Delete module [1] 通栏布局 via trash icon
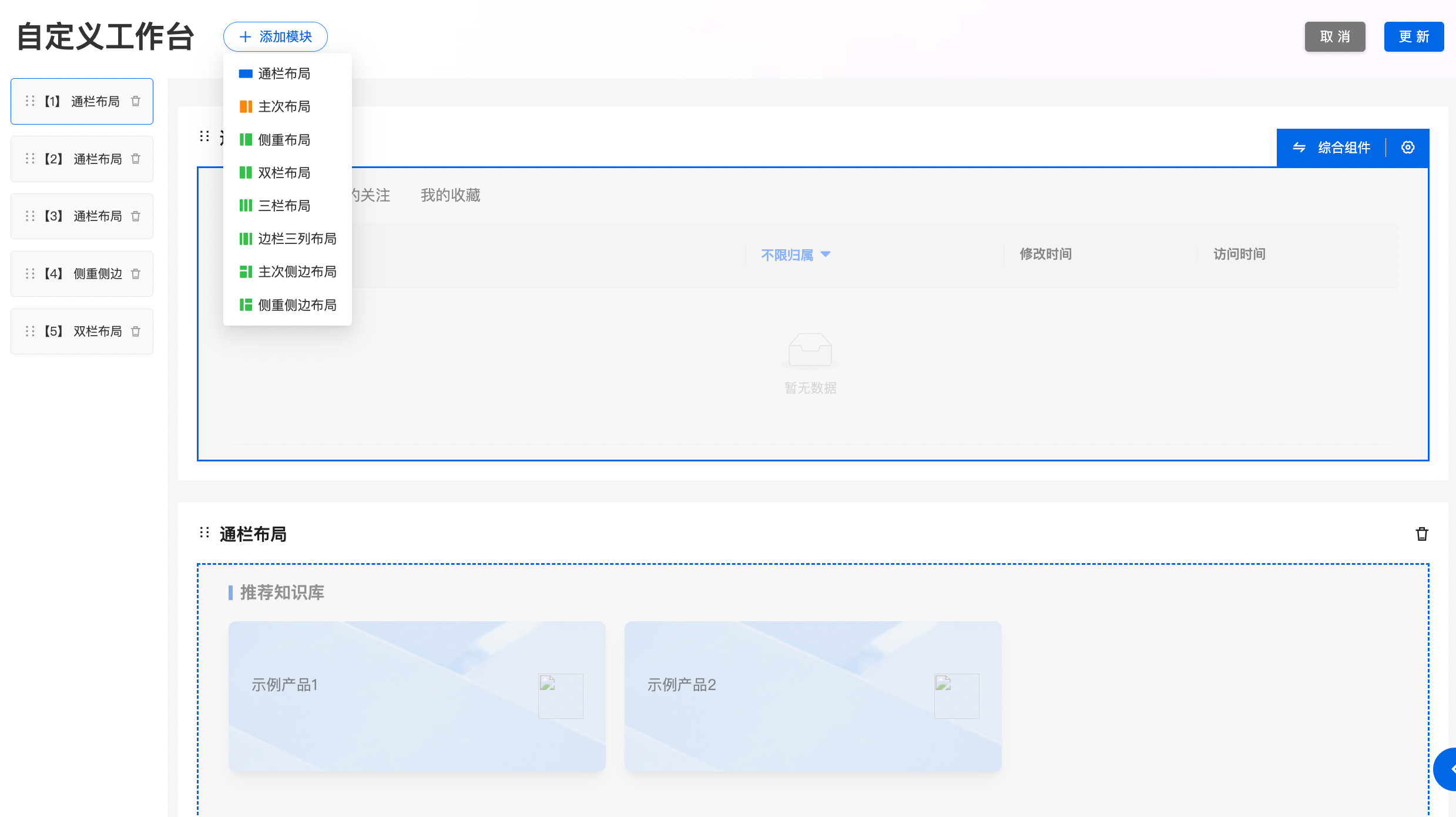Image resolution: width=1456 pixels, height=817 pixels. click(136, 101)
